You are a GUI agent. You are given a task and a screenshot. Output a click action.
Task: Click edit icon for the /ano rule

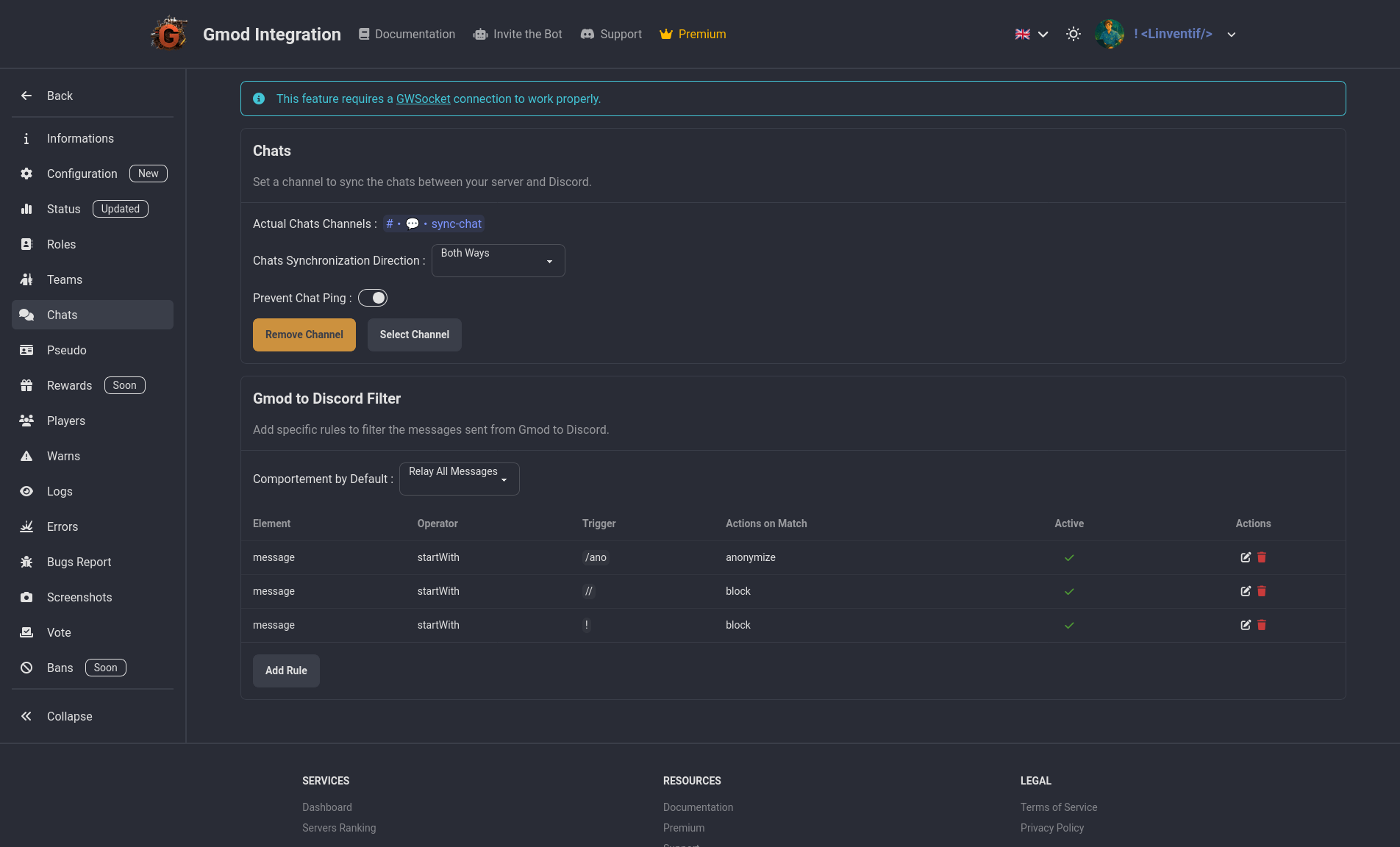(1246, 557)
